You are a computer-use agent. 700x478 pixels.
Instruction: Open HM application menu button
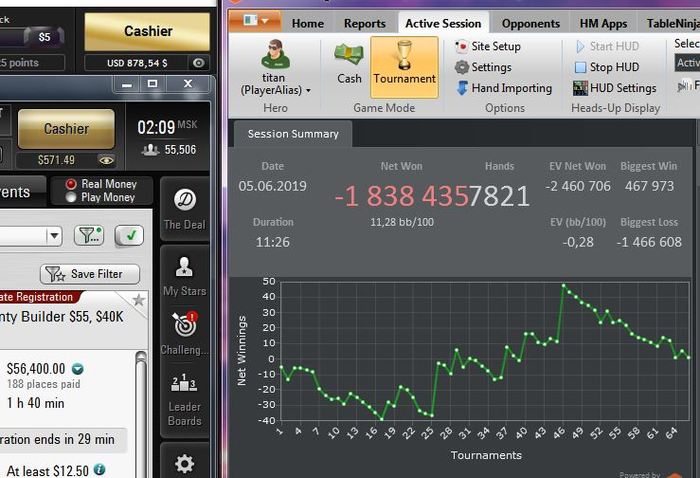click(x=255, y=21)
